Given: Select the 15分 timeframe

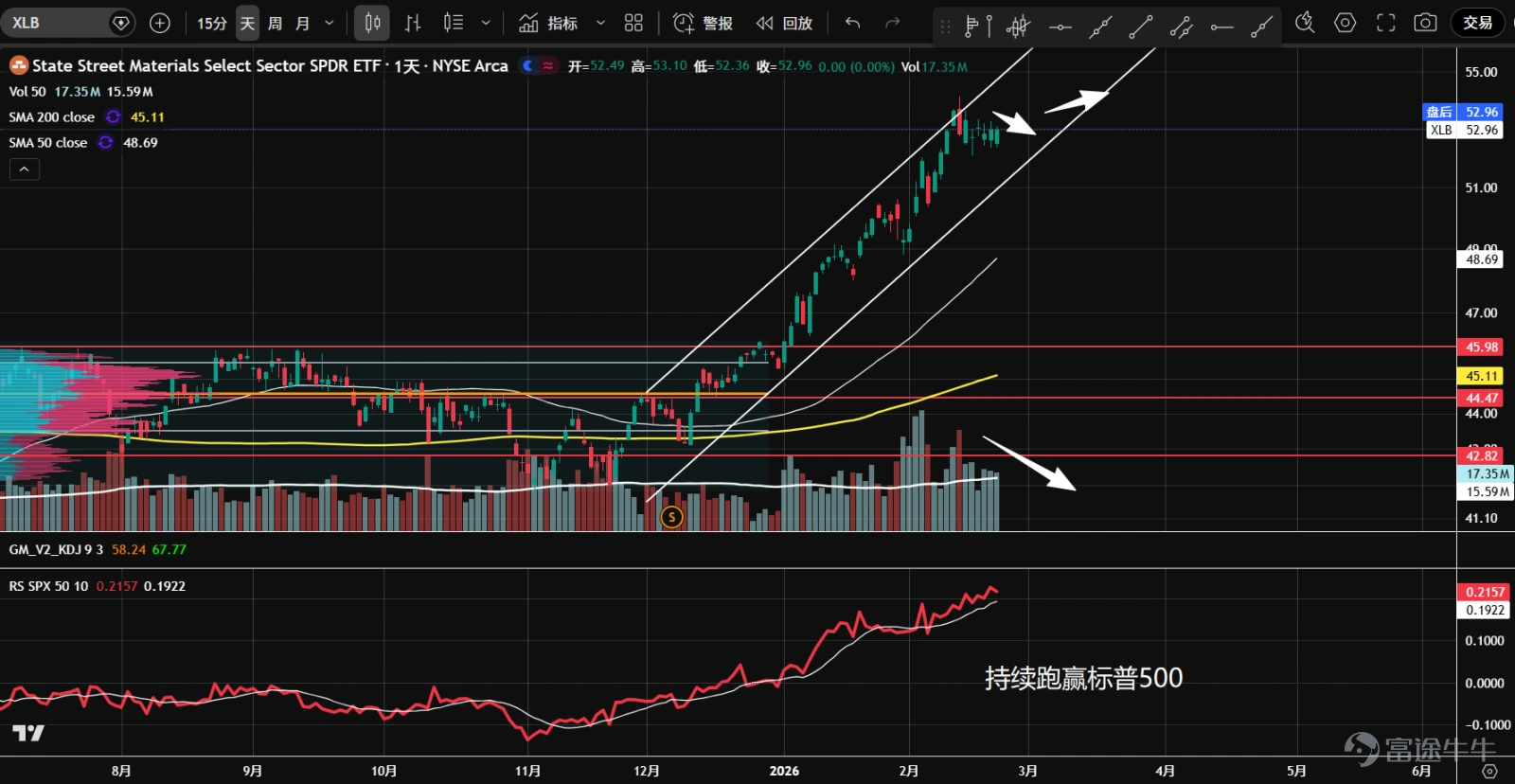Looking at the screenshot, I should pyautogui.click(x=212, y=23).
